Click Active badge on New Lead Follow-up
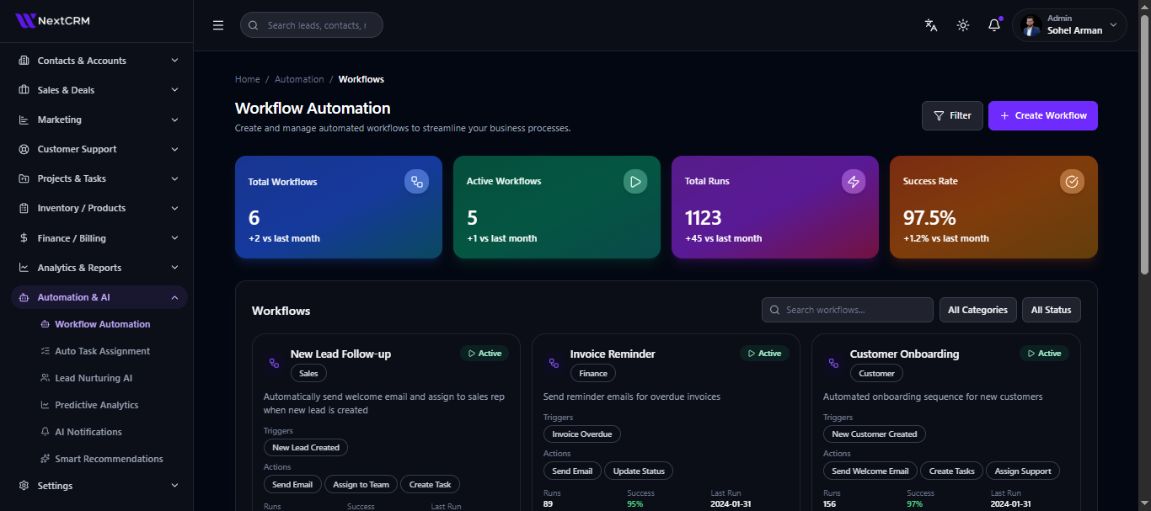1151x511 pixels. coord(484,353)
